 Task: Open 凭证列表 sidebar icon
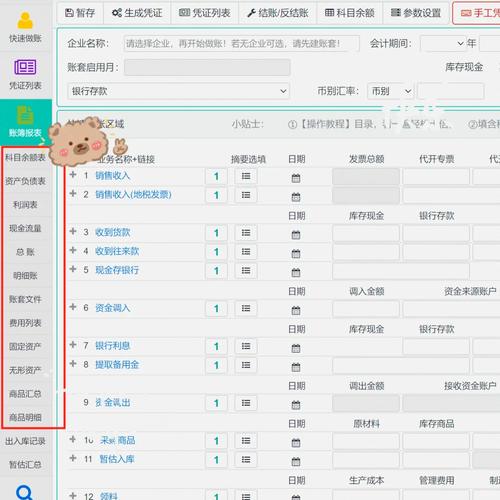25,75
